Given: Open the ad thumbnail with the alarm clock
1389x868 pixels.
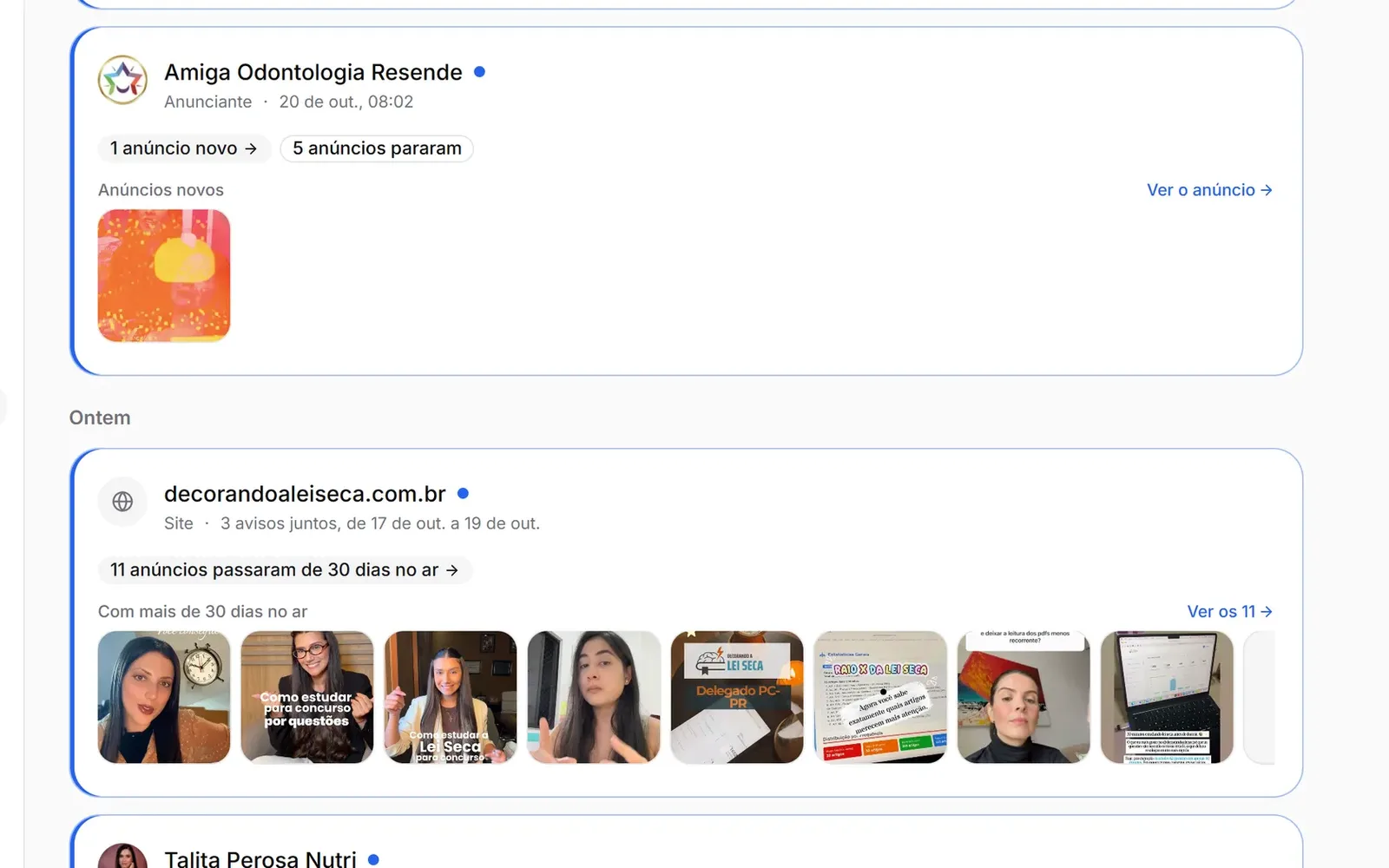Looking at the screenshot, I should tap(164, 697).
